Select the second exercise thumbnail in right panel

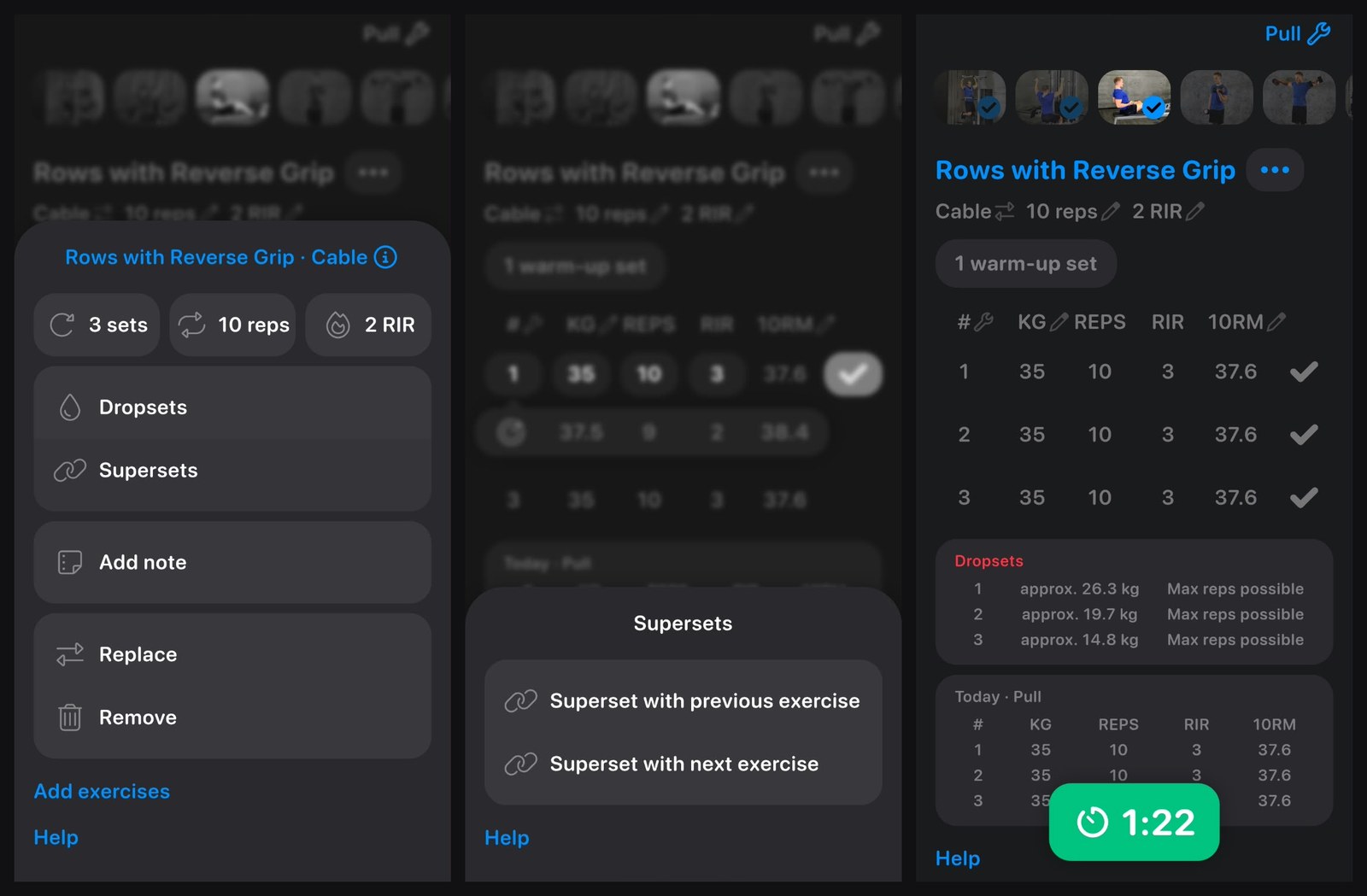pyautogui.click(x=1053, y=97)
